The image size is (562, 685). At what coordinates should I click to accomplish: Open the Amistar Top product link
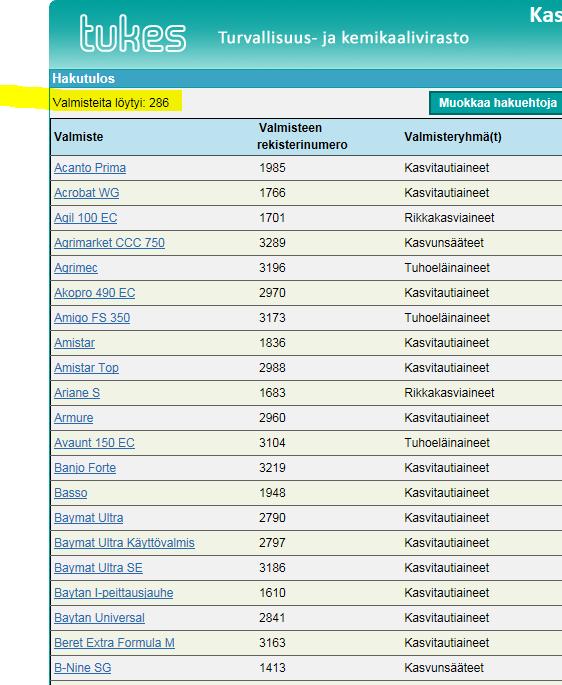pyautogui.click(x=87, y=367)
